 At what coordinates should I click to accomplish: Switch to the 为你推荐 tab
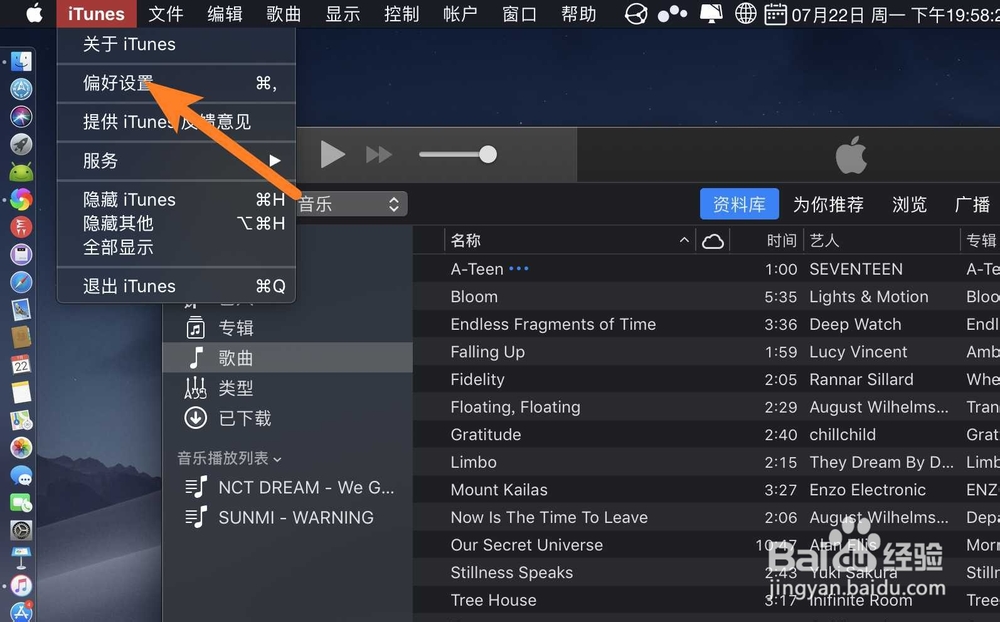828,204
